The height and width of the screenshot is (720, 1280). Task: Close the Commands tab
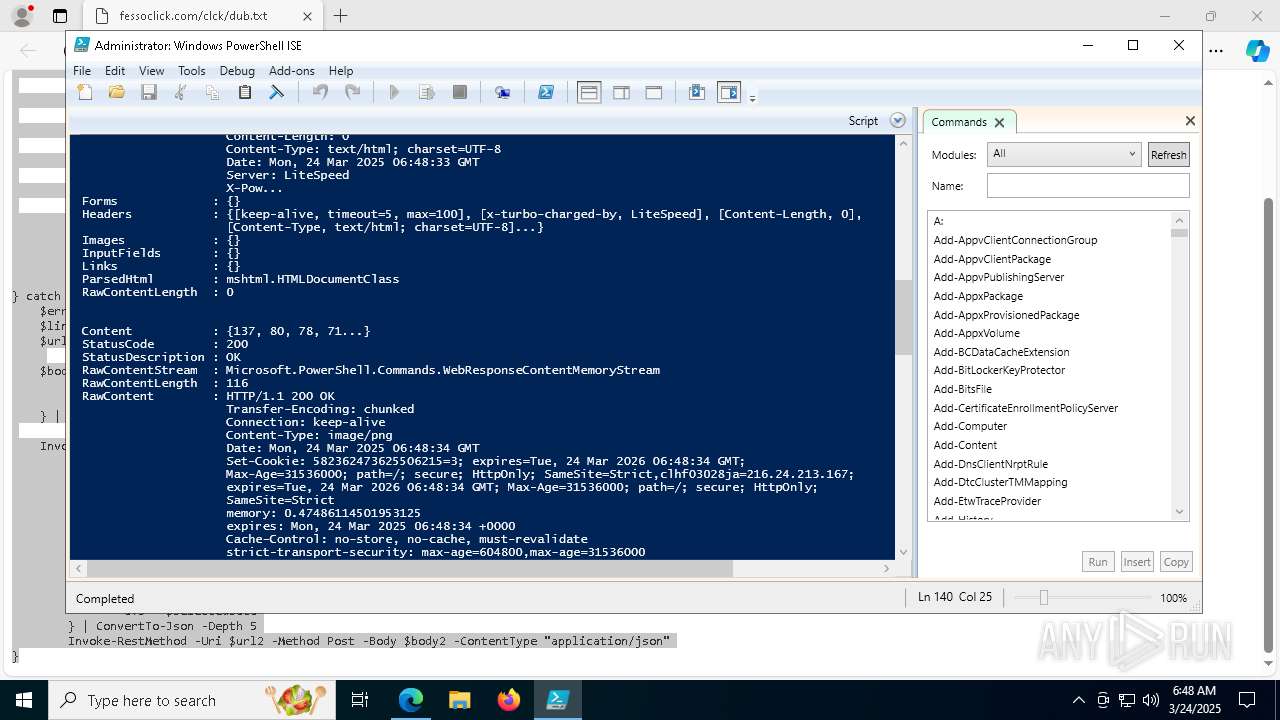tap(998, 122)
